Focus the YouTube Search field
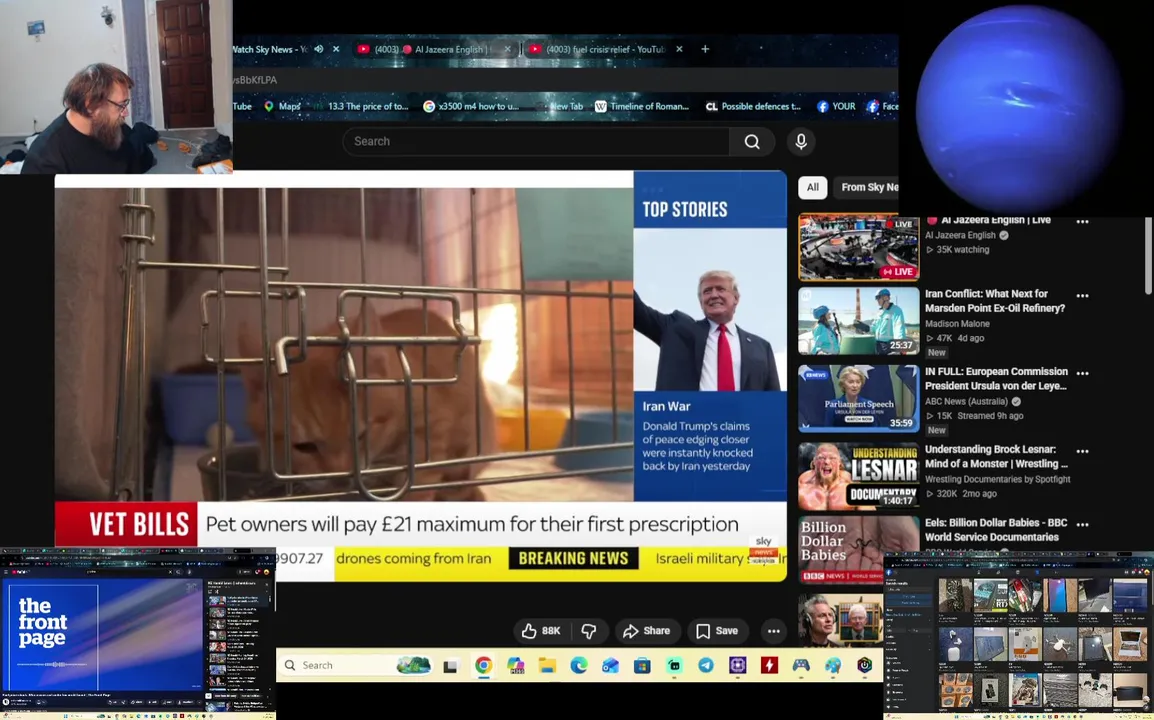This screenshot has height=720, width=1154. [x=536, y=141]
